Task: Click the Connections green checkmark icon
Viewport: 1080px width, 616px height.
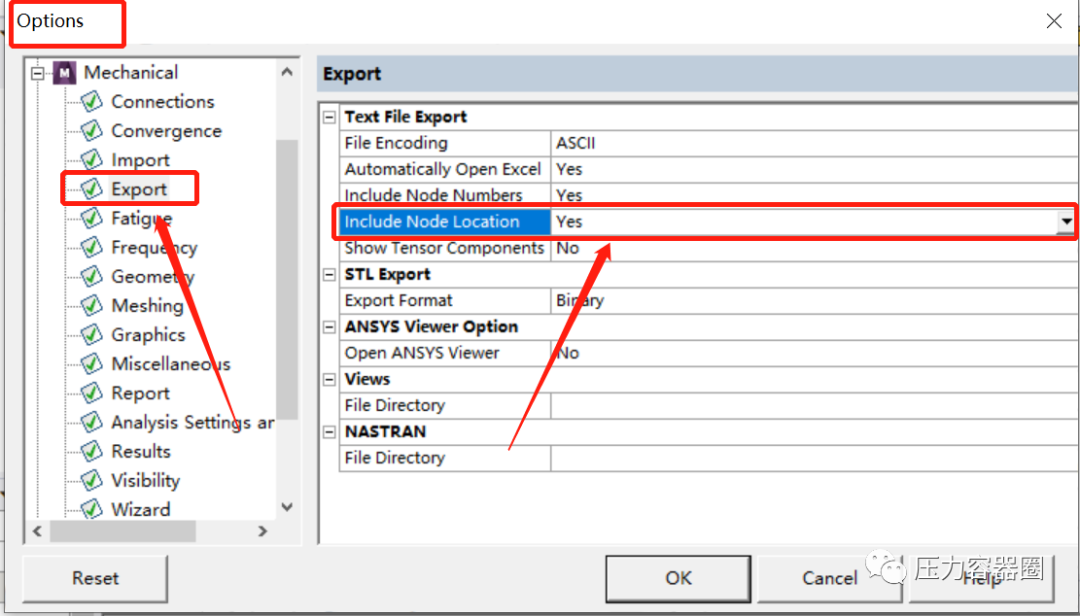Action: click(x=90, y=101)
